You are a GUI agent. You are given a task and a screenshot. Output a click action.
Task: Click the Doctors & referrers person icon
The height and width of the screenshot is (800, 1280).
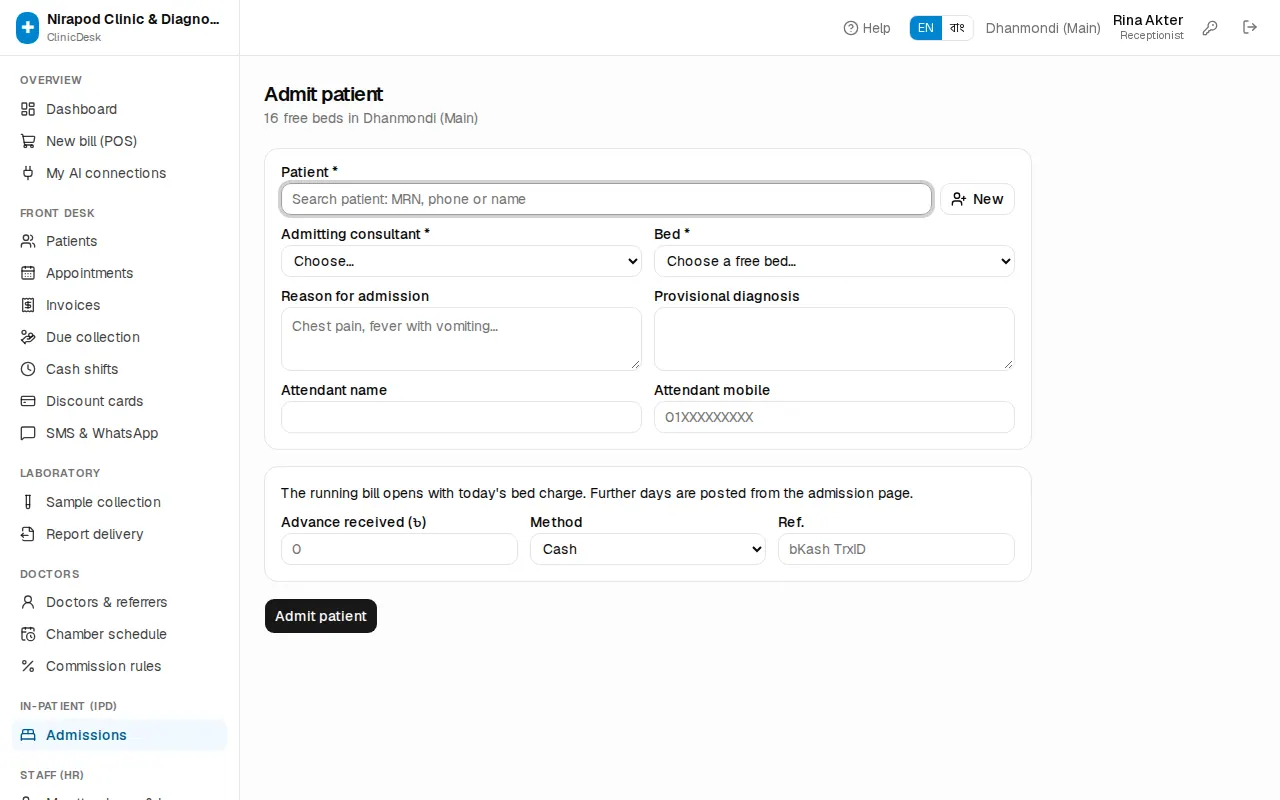coord(28,602)
